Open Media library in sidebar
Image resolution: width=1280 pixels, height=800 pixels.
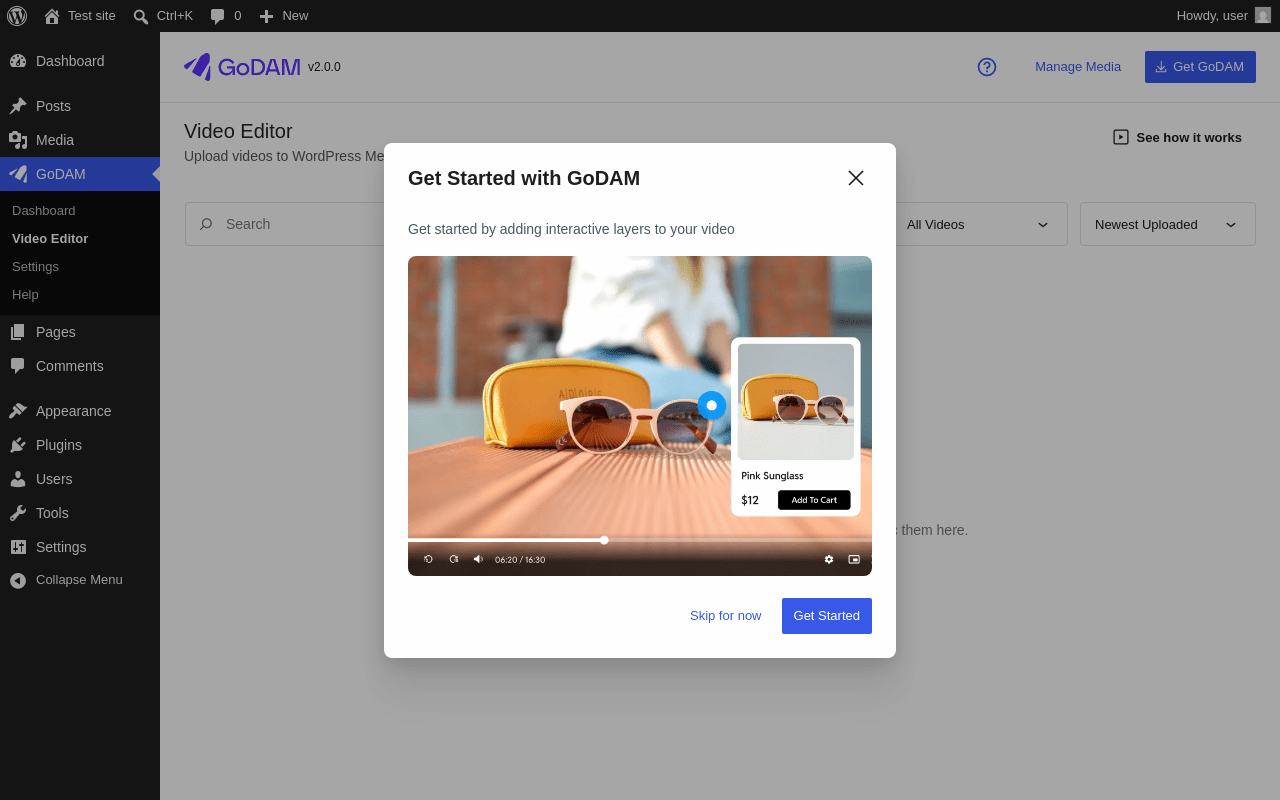tap(80, 140)
